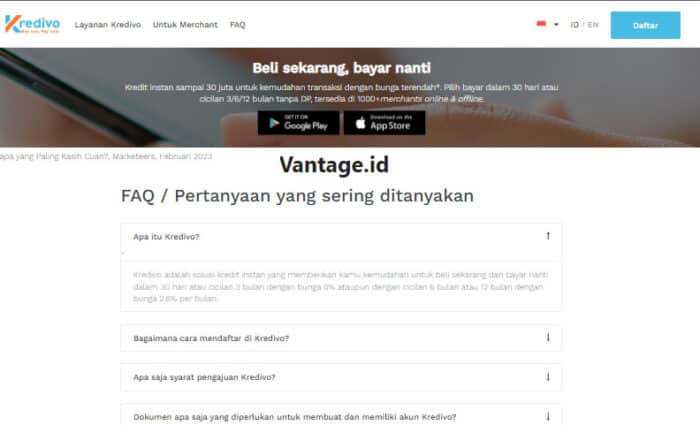Click the 'Apa itu Kredivo?' question title
This screenshot has height=425, width=700.
click(x=166, y=237)
